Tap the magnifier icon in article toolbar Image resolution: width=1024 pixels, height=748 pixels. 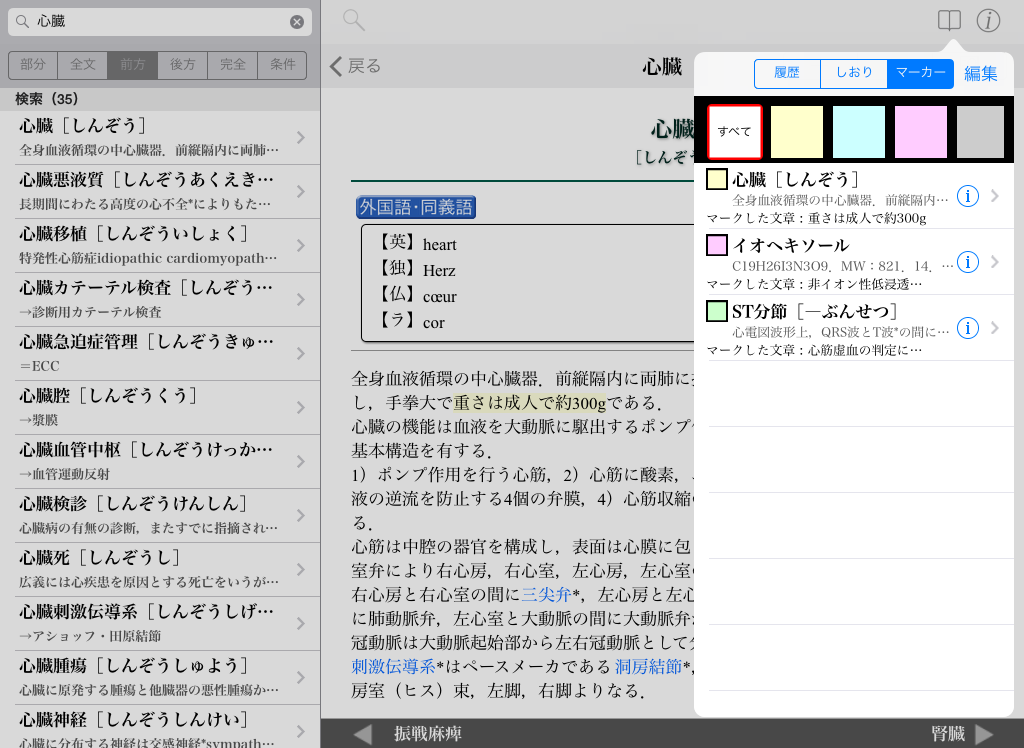pyautogui.click(x=354, y=20)
